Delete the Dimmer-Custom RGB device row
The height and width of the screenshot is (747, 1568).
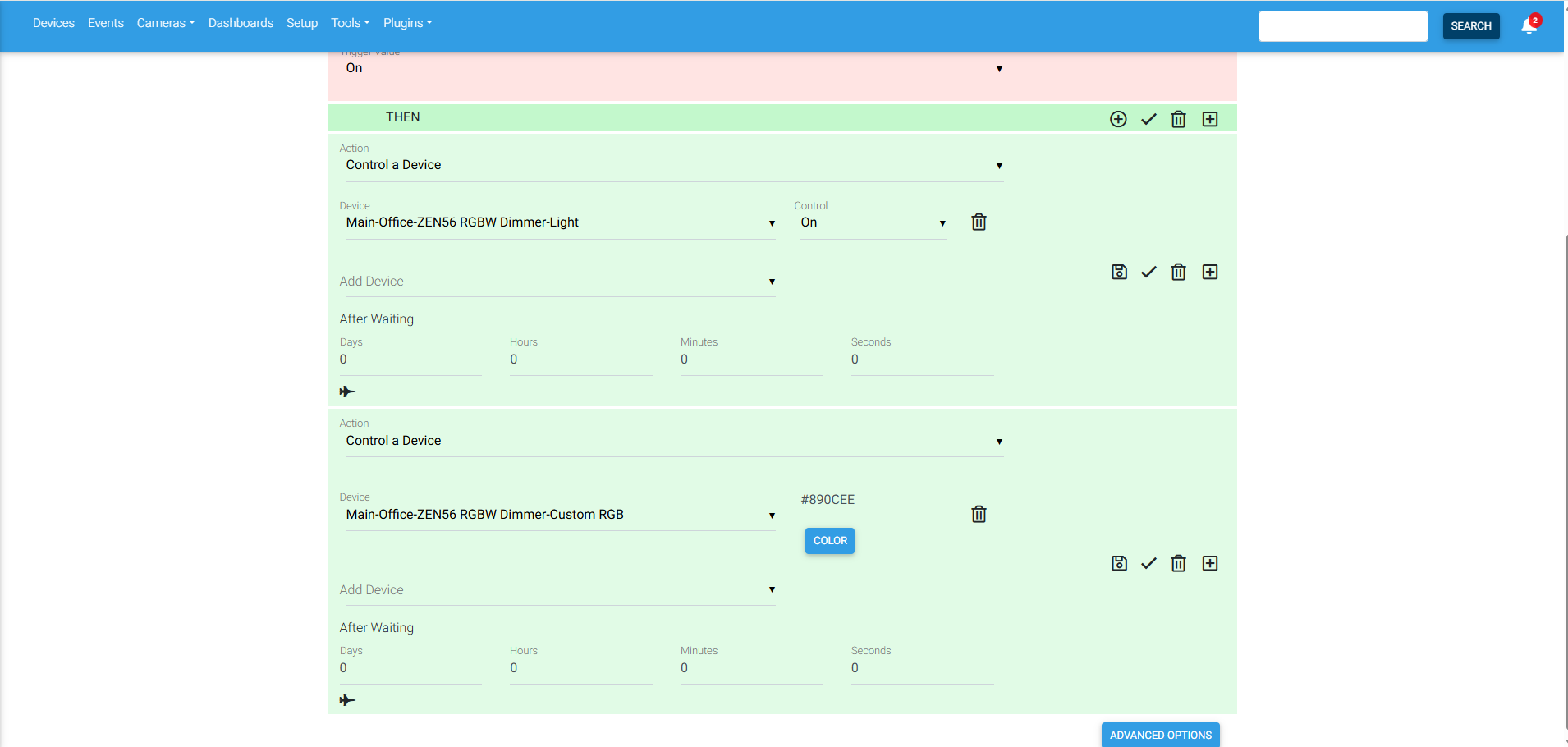tap(979, 514)
